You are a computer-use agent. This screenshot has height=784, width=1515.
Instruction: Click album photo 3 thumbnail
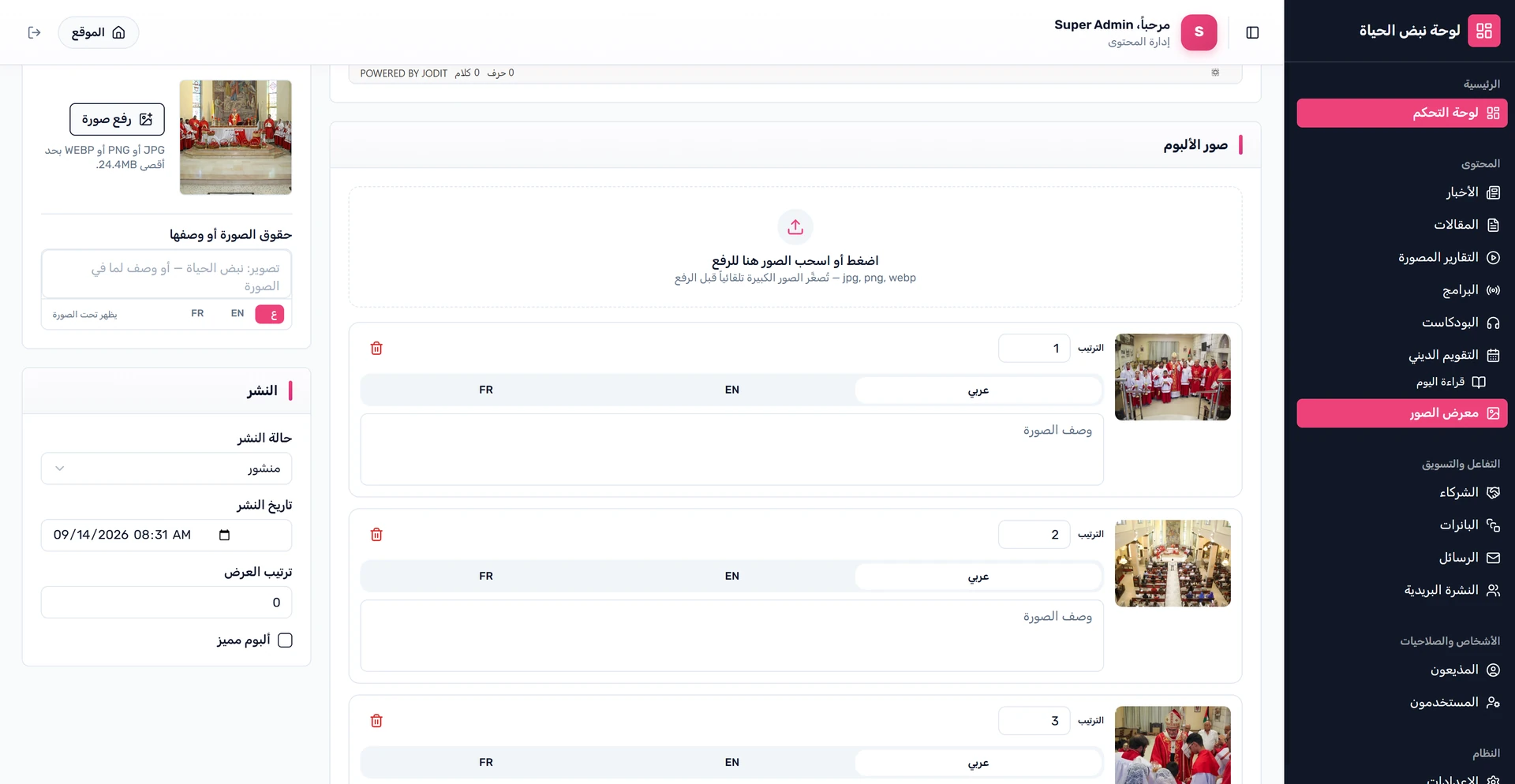coord(1173,745)
